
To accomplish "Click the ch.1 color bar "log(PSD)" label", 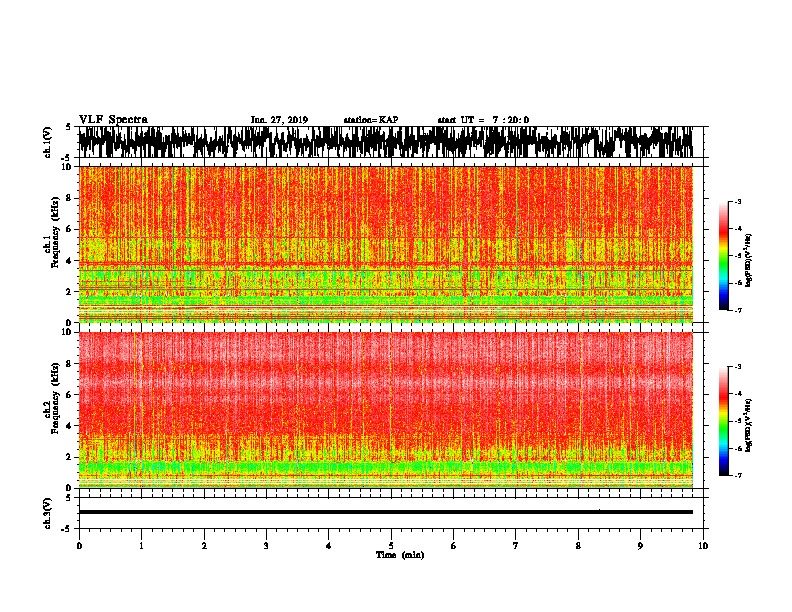I will pyautogui.click(x=748, y=260).
